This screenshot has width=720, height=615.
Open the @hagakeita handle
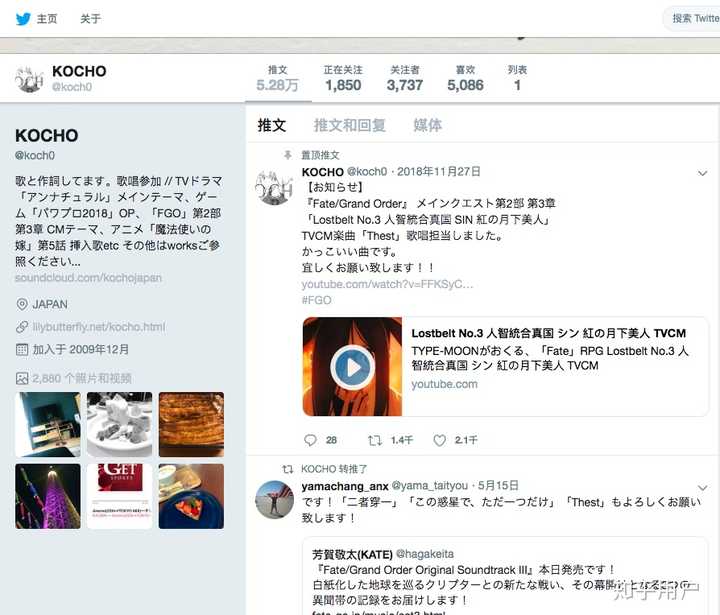[x=425, y=554]
